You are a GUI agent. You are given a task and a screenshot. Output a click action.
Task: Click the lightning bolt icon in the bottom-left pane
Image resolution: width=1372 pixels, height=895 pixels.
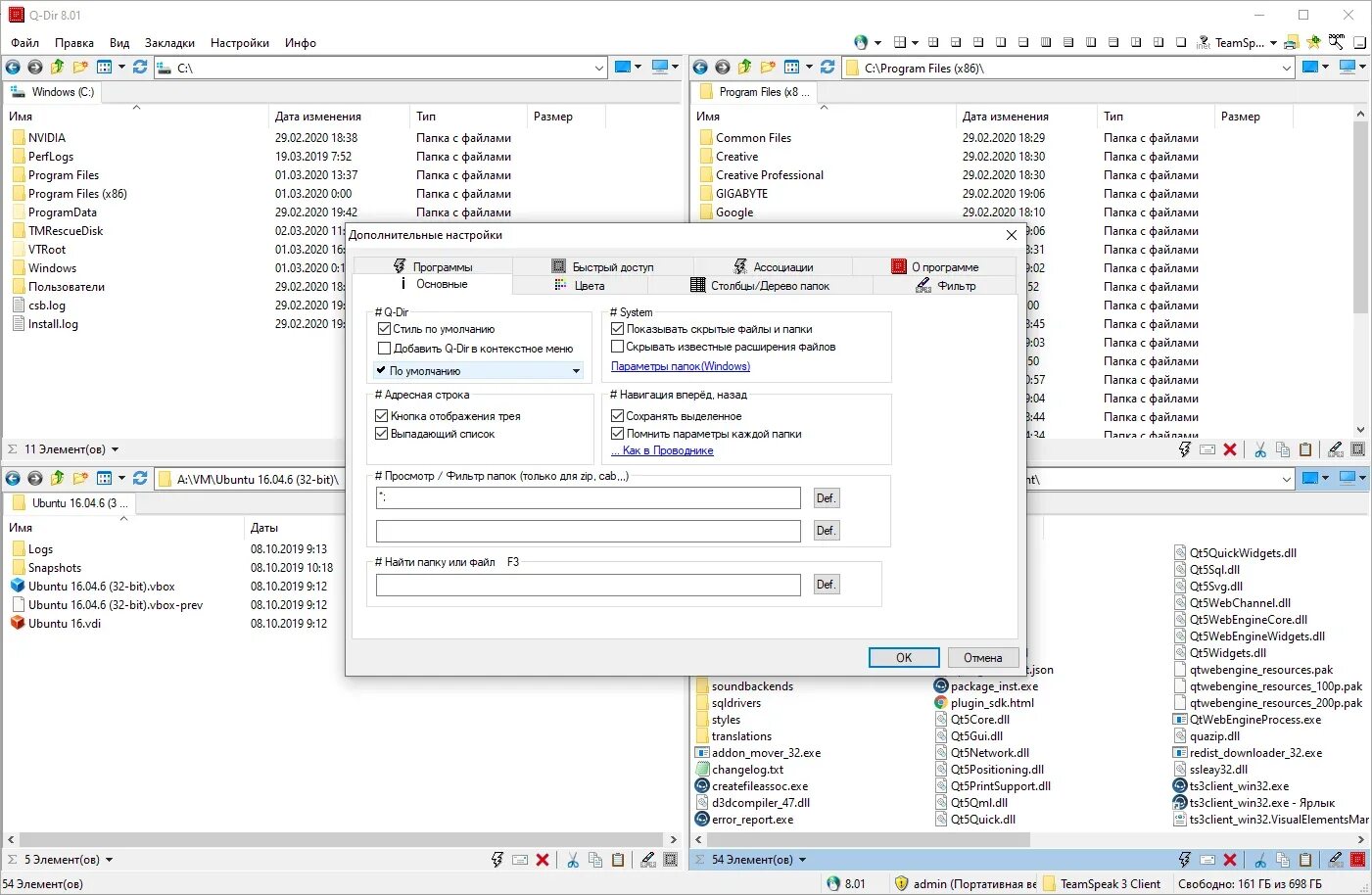[x=497, y=860]
